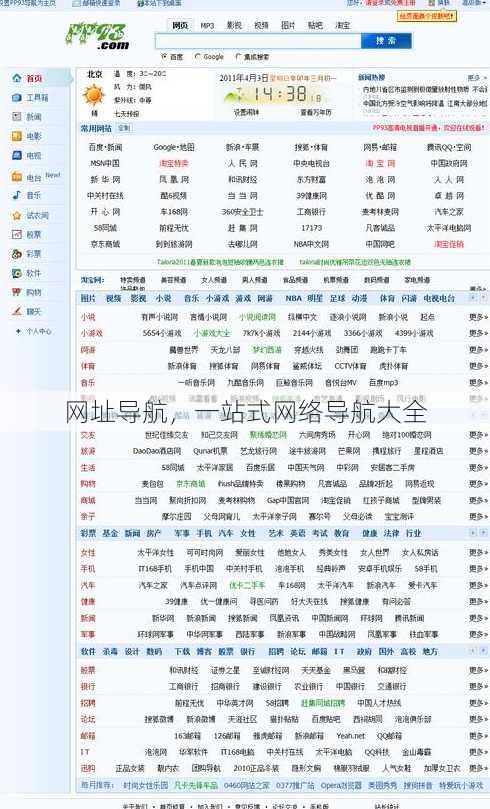Open the 电影 movies sidebar icon
The image size is (490, 809).
[x=17, y=136]
